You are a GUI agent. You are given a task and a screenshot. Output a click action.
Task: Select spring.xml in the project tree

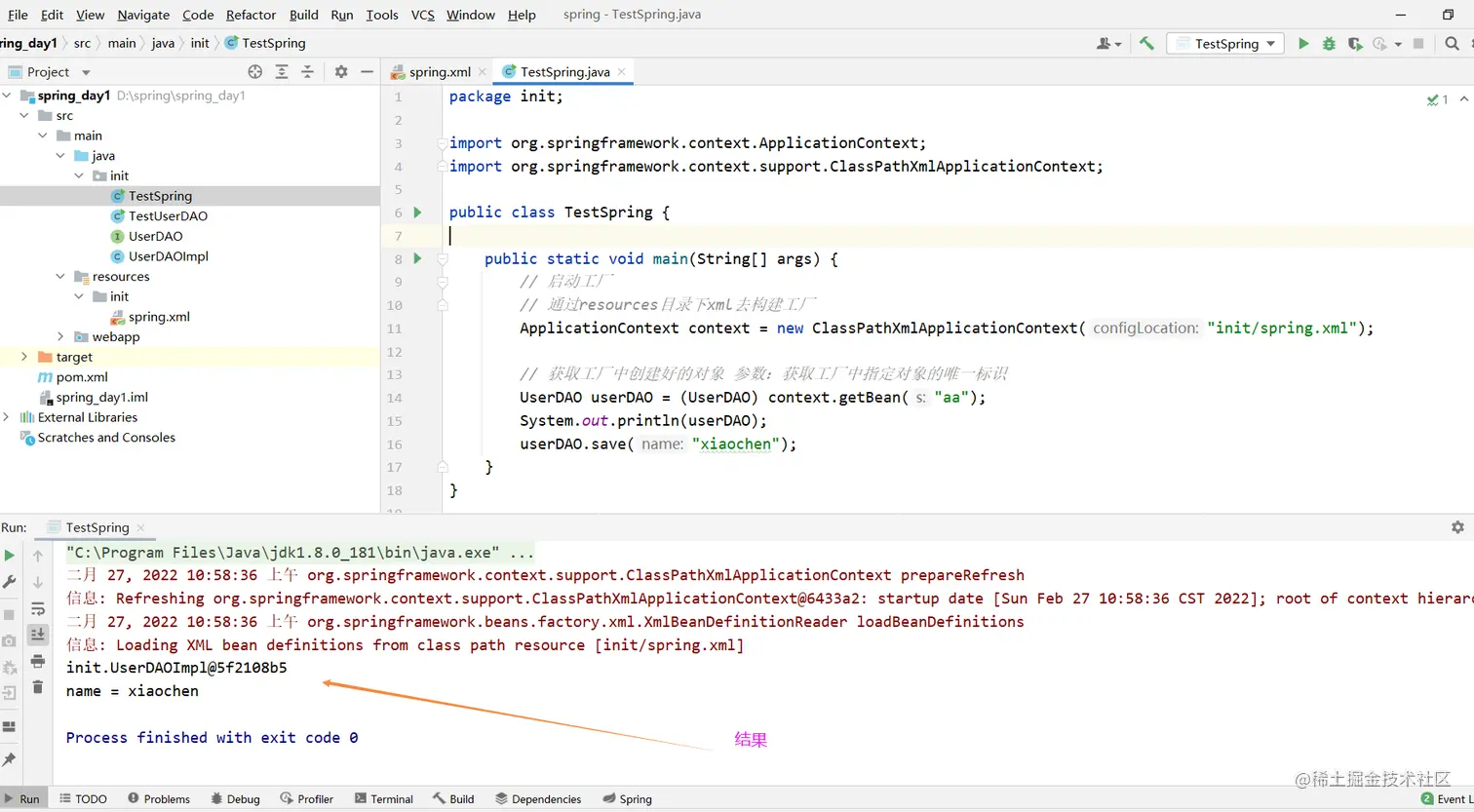[159, 317]
